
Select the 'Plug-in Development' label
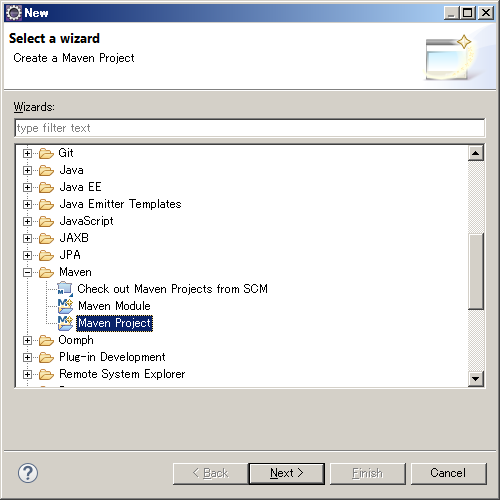click(x=112, y=357)
